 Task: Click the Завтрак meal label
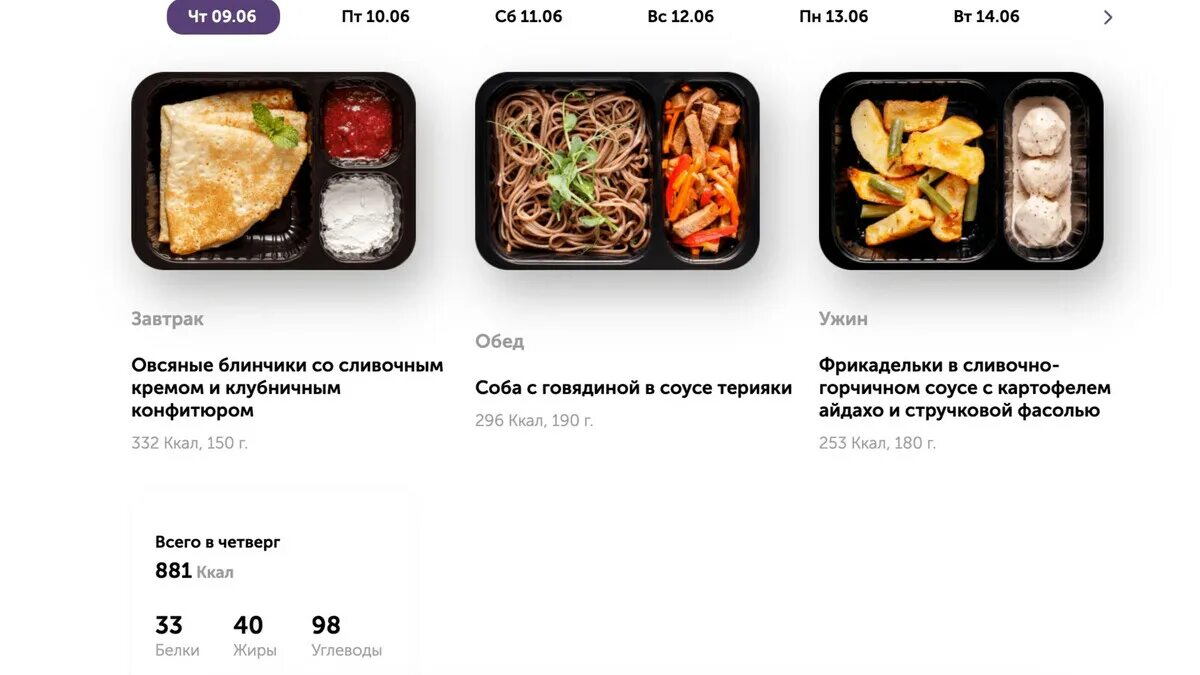pyautogui.click(x=167, y=319)
